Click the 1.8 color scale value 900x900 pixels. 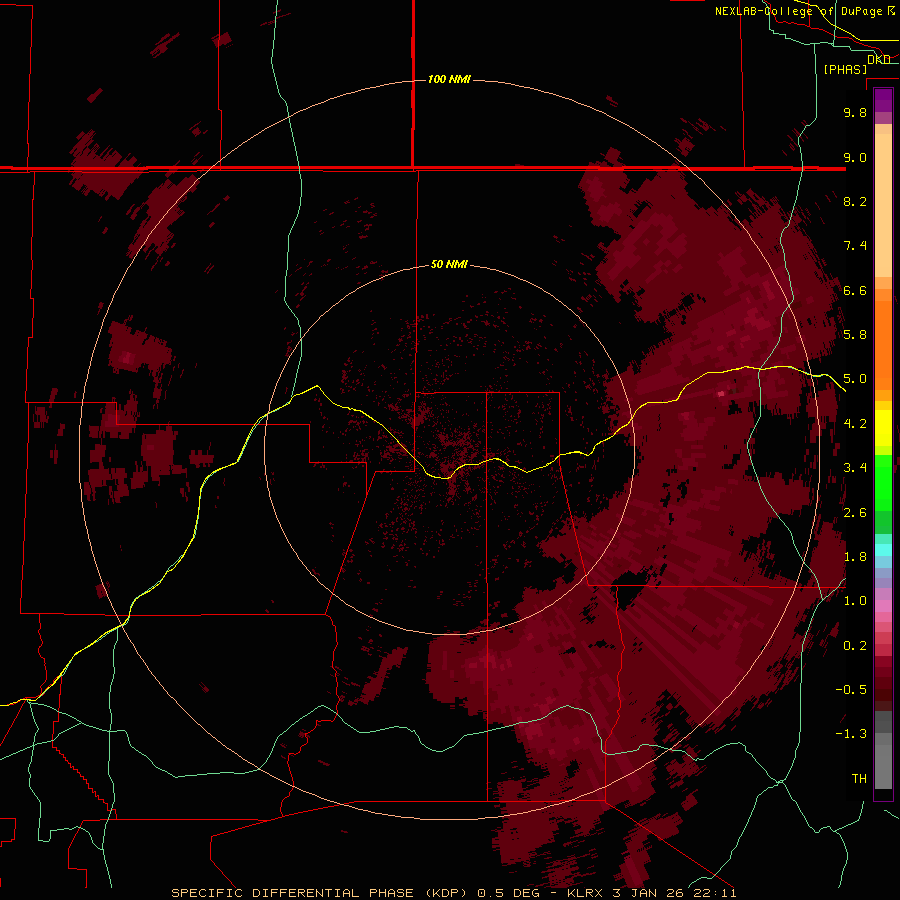point(855,557)
